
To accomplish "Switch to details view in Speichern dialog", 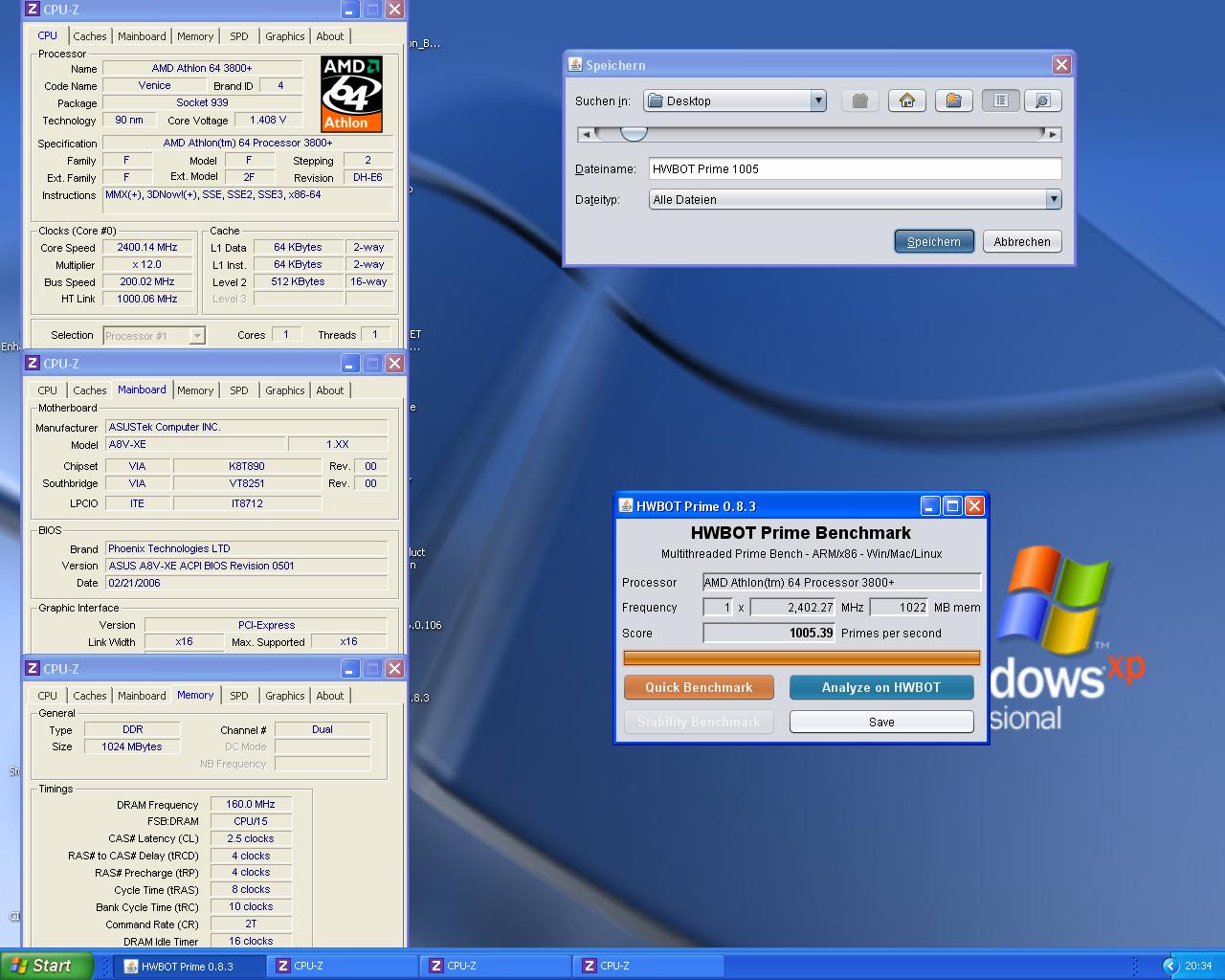I will pyautogui.click(x=1042, y=100).
